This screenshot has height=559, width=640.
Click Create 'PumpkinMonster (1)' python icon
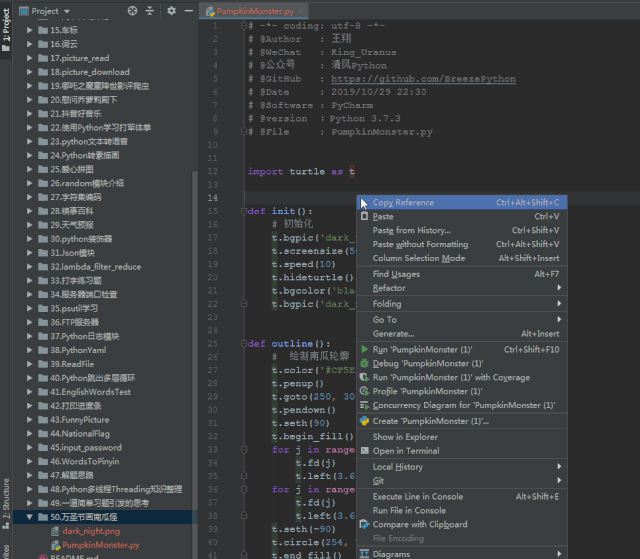point(364,421)
